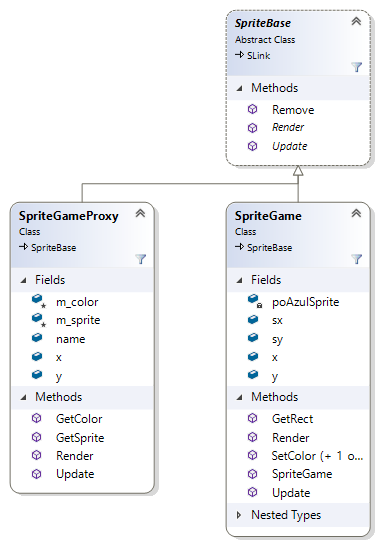Image resolution: width=379 pixels, height=545 pixels.
Task: Click the SLink base type label
Action: coord(258,56)
